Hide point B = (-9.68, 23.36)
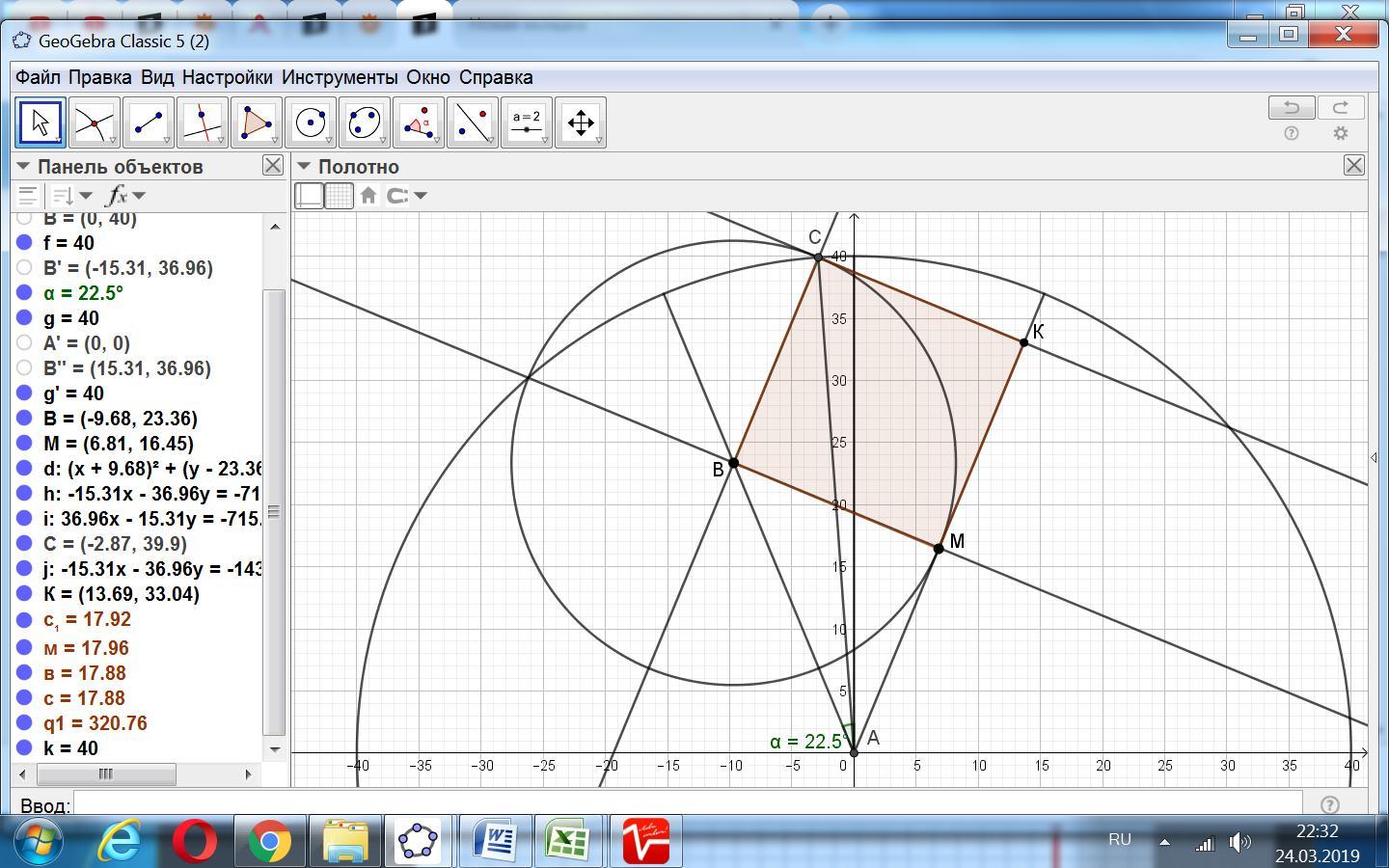 pos(25,419)
